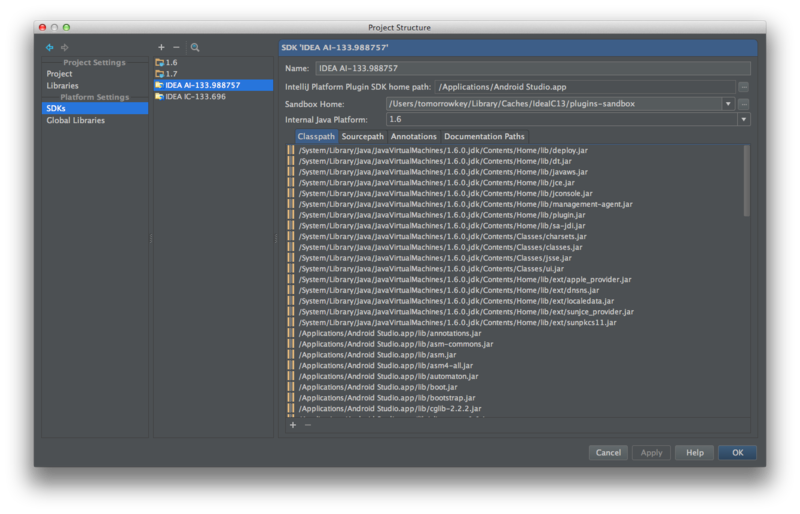Select the deploy.jar classpath entry
The height and width of the screenshot is (514, 800).
(514, 151)
